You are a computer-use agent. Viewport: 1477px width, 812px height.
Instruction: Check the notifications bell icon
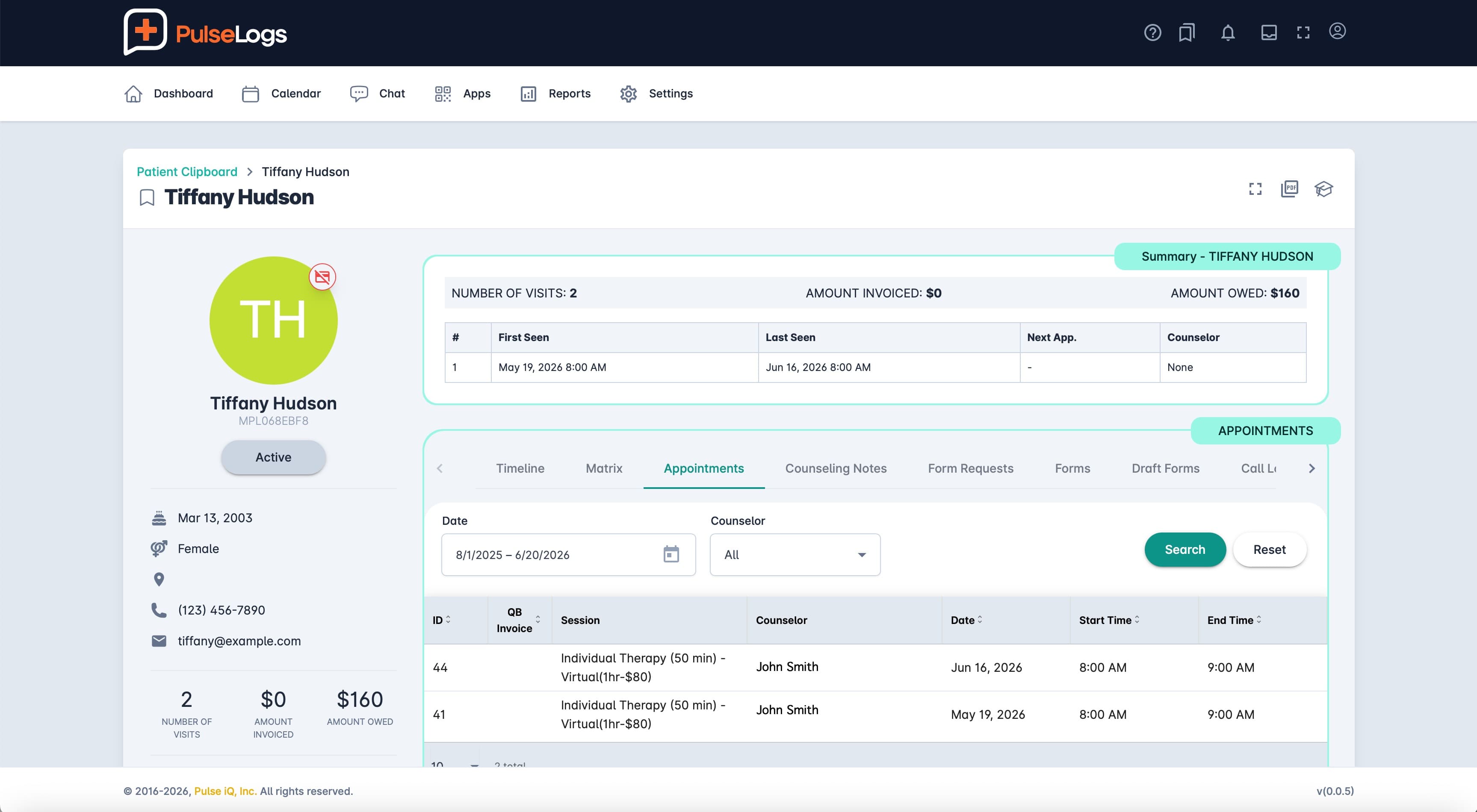point(1228,32)
